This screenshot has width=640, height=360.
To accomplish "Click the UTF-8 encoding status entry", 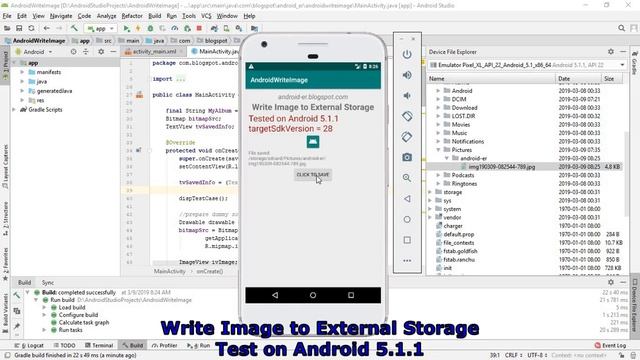I will pos(537,355).
